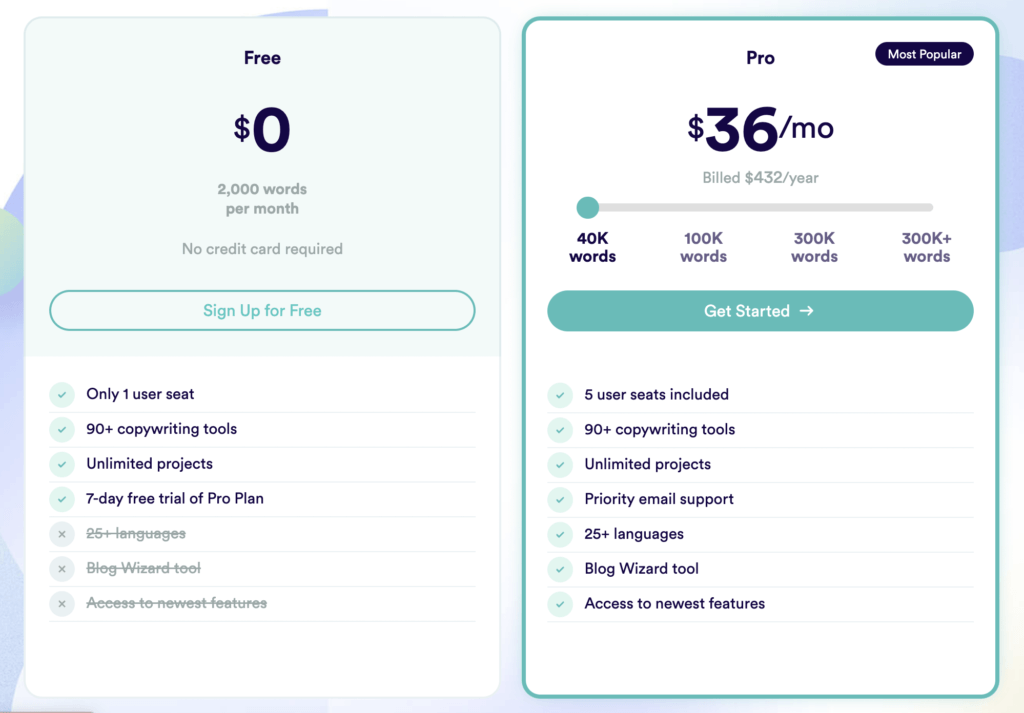Click checkmark beside Pro plan 25+ languages
The height and width of the screenshot is (713, 1024).
(560, 534)
